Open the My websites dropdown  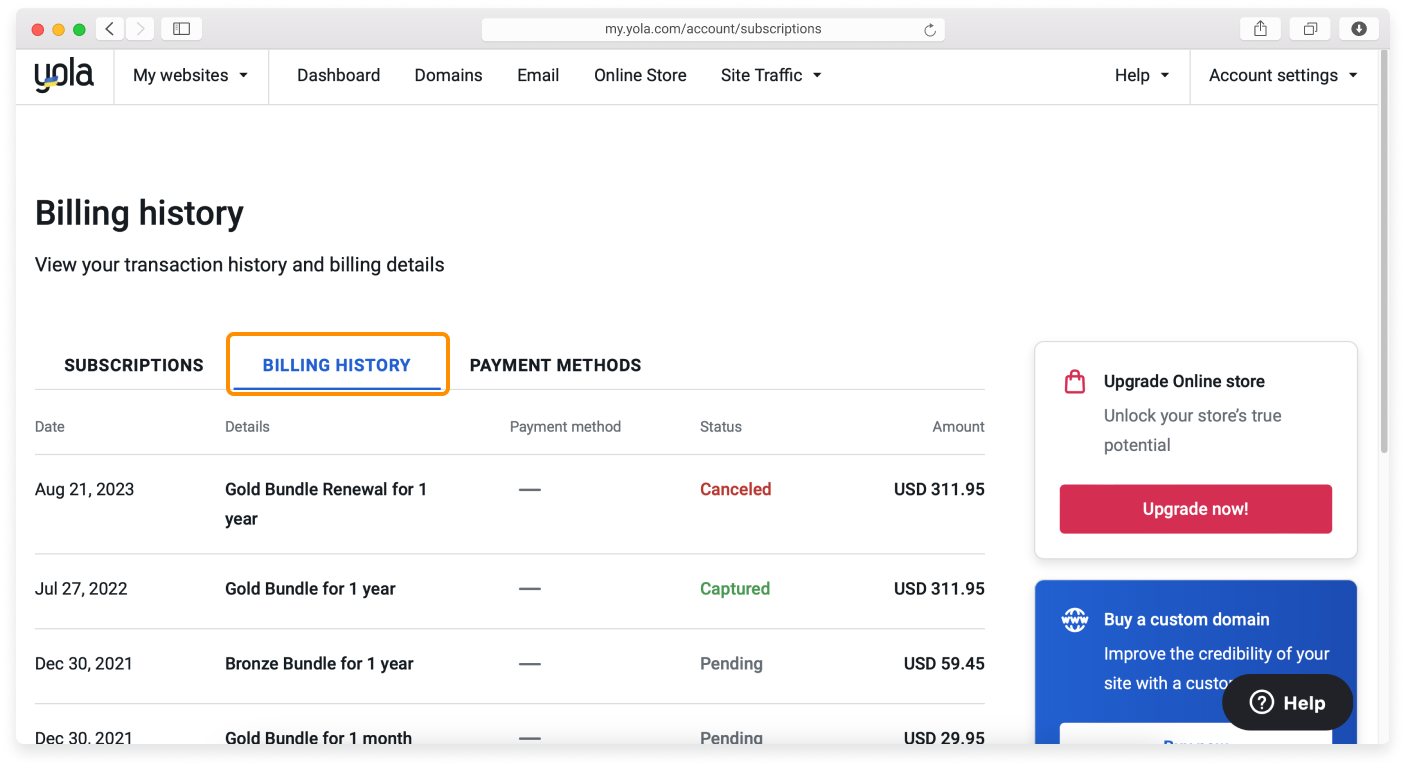point(190,75)
